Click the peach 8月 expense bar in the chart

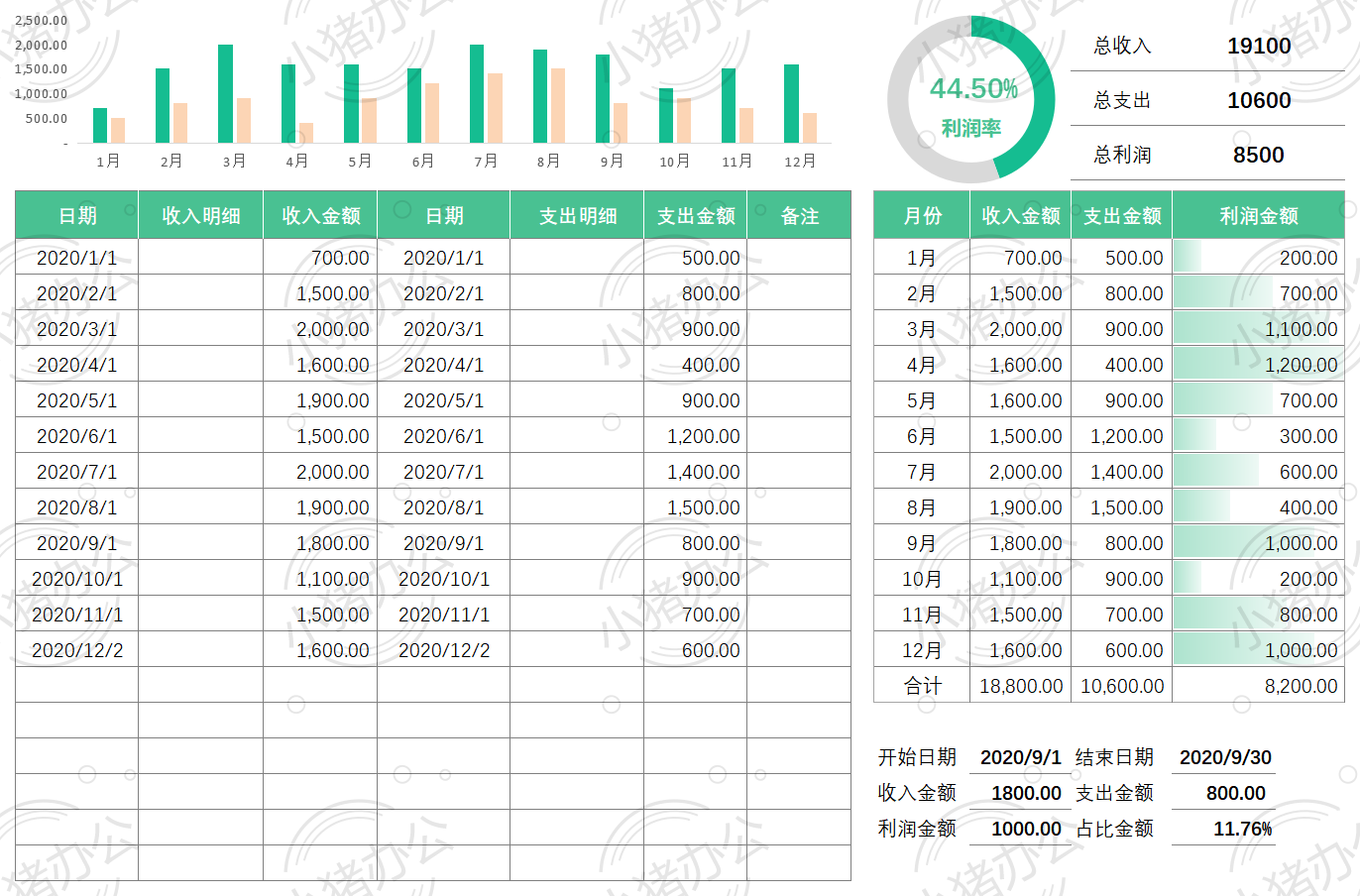click(x=558, y=106)
